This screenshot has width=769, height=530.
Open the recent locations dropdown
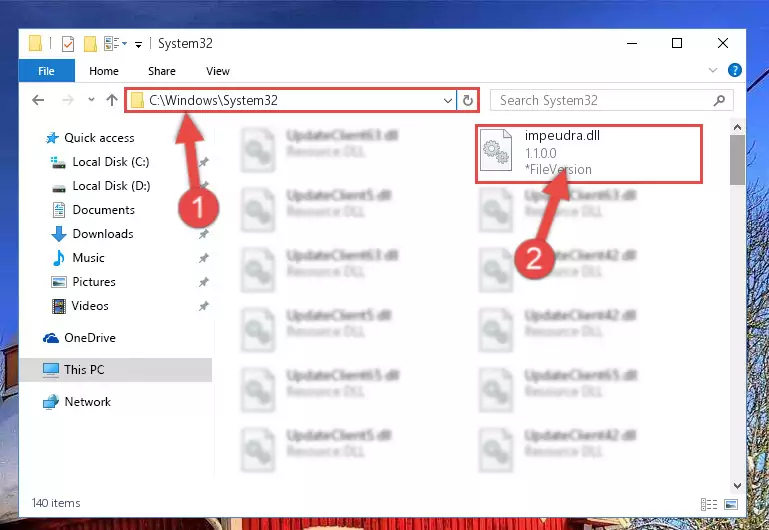[91, 100]
